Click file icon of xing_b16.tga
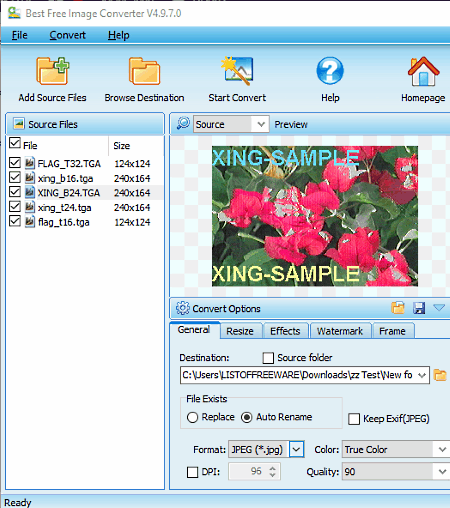The image size is (450, 508). 30,178
